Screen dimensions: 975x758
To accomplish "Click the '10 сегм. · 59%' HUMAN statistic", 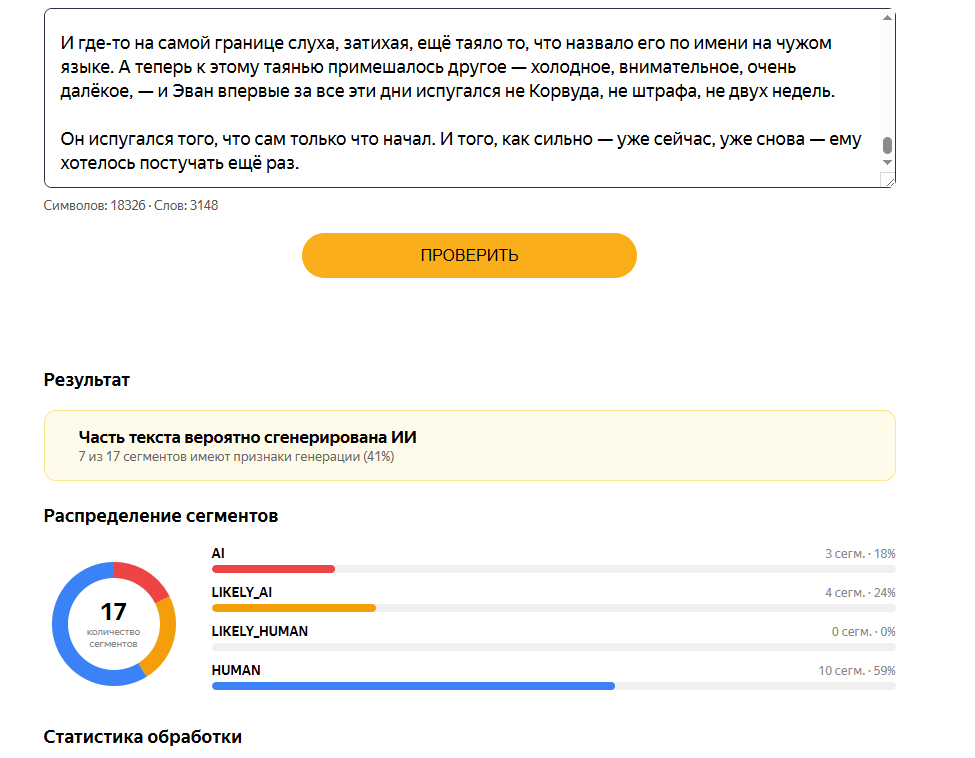I will [856, 670].
